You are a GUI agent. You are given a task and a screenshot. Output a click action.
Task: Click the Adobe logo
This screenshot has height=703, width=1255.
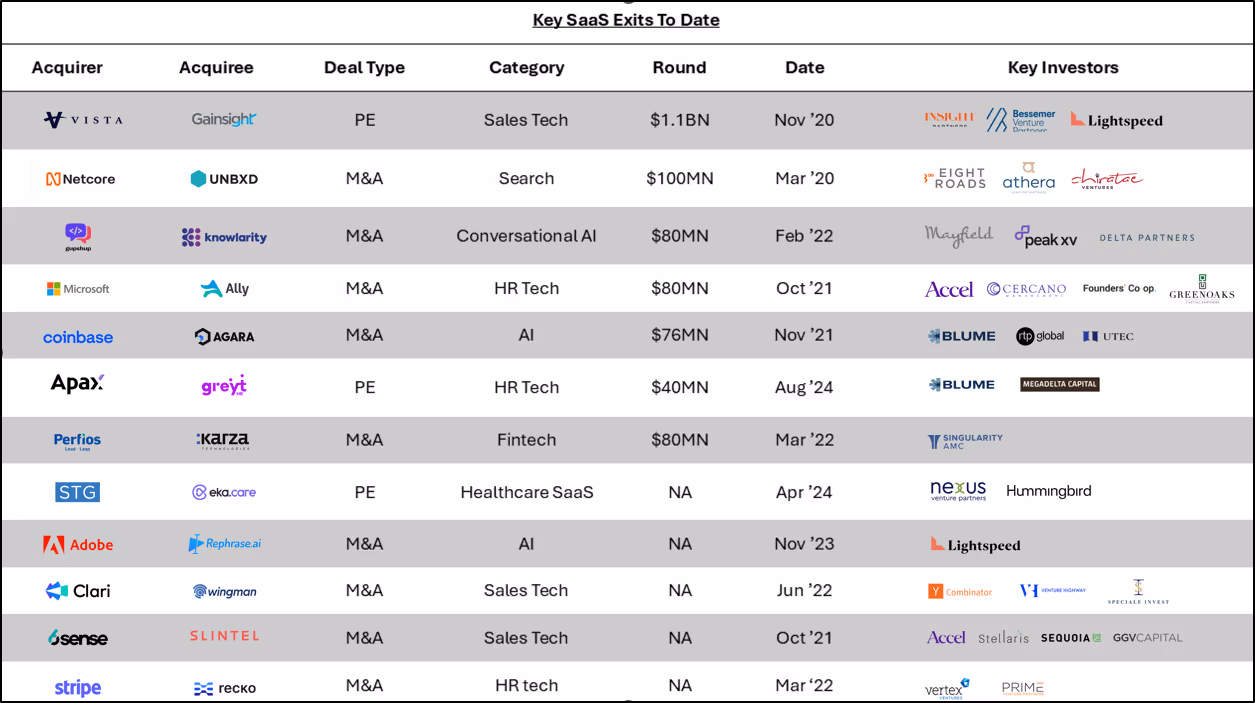coord(78,545)
